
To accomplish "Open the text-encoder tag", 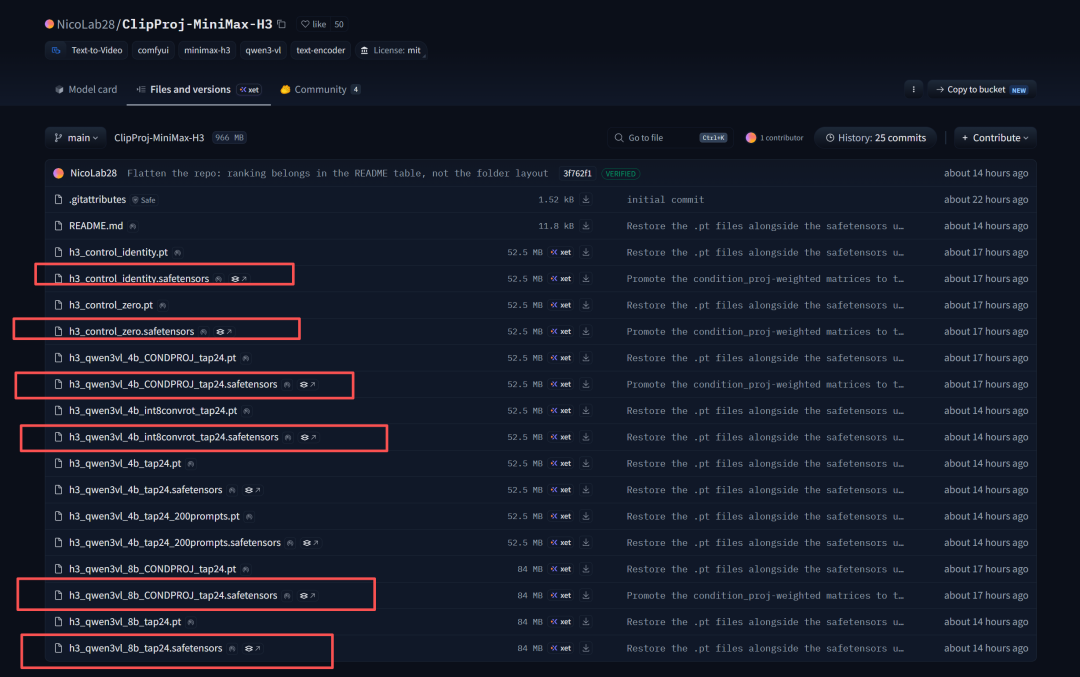I will point(320,50).
